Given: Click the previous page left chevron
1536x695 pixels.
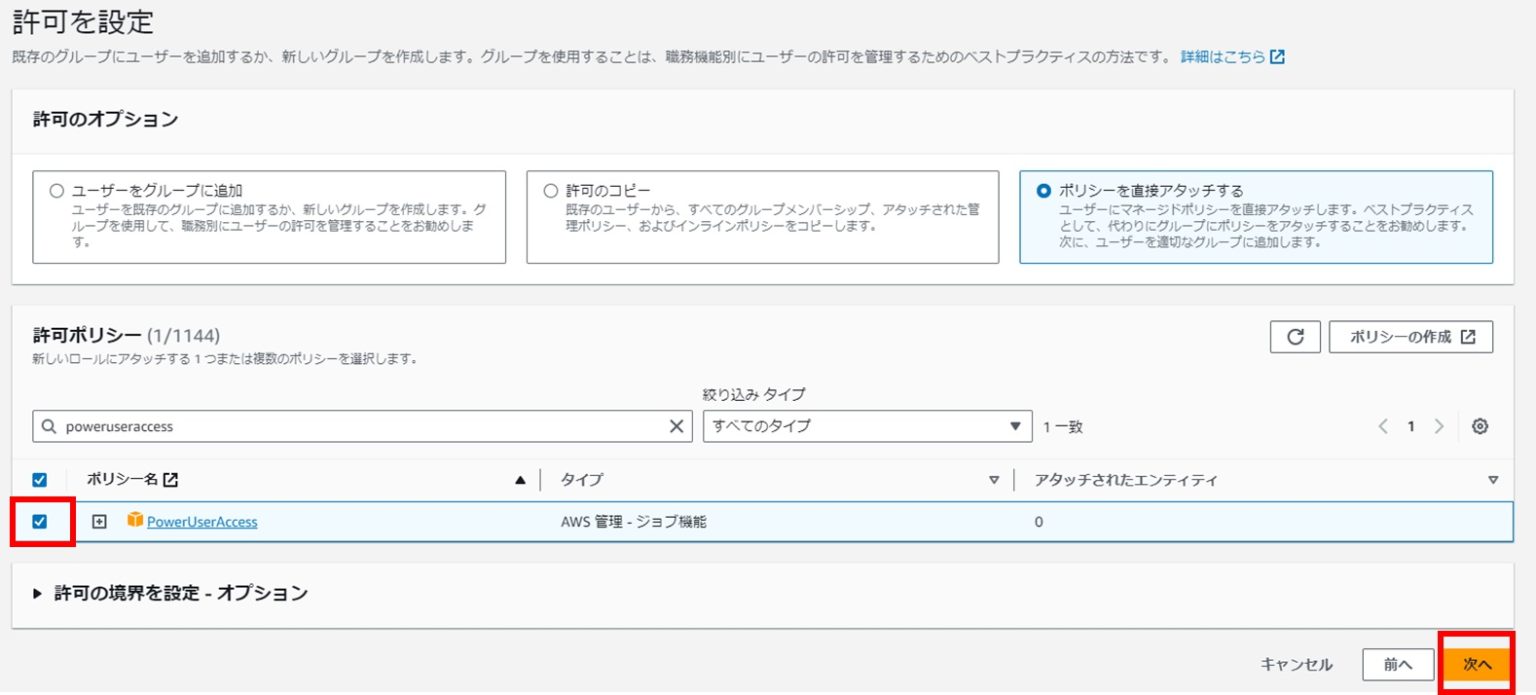Looking at the screenshot, I should pyautogui.click(x=1382, y=425).
